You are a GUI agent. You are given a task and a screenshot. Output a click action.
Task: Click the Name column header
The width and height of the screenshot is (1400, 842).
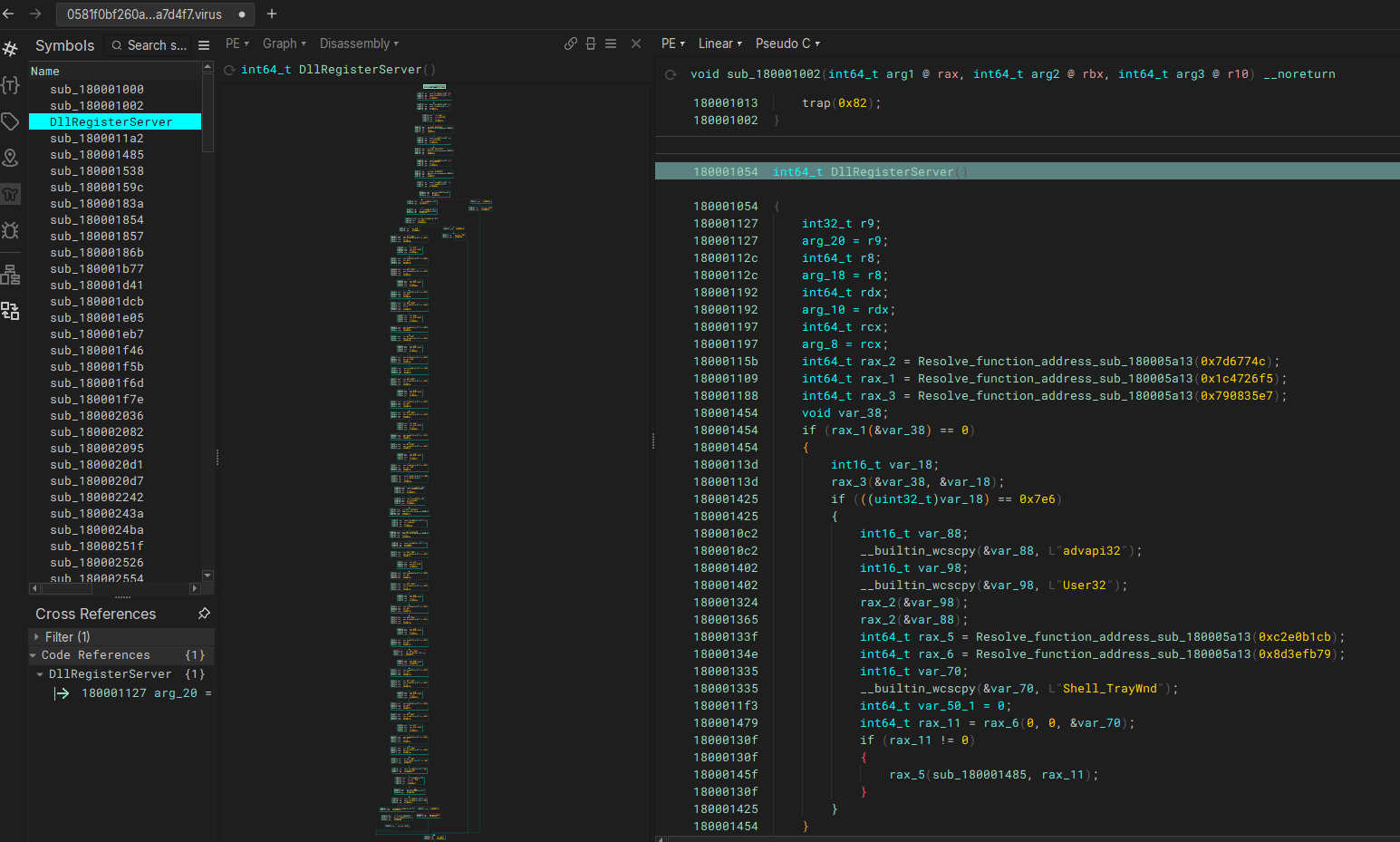(x=115, y=72)
